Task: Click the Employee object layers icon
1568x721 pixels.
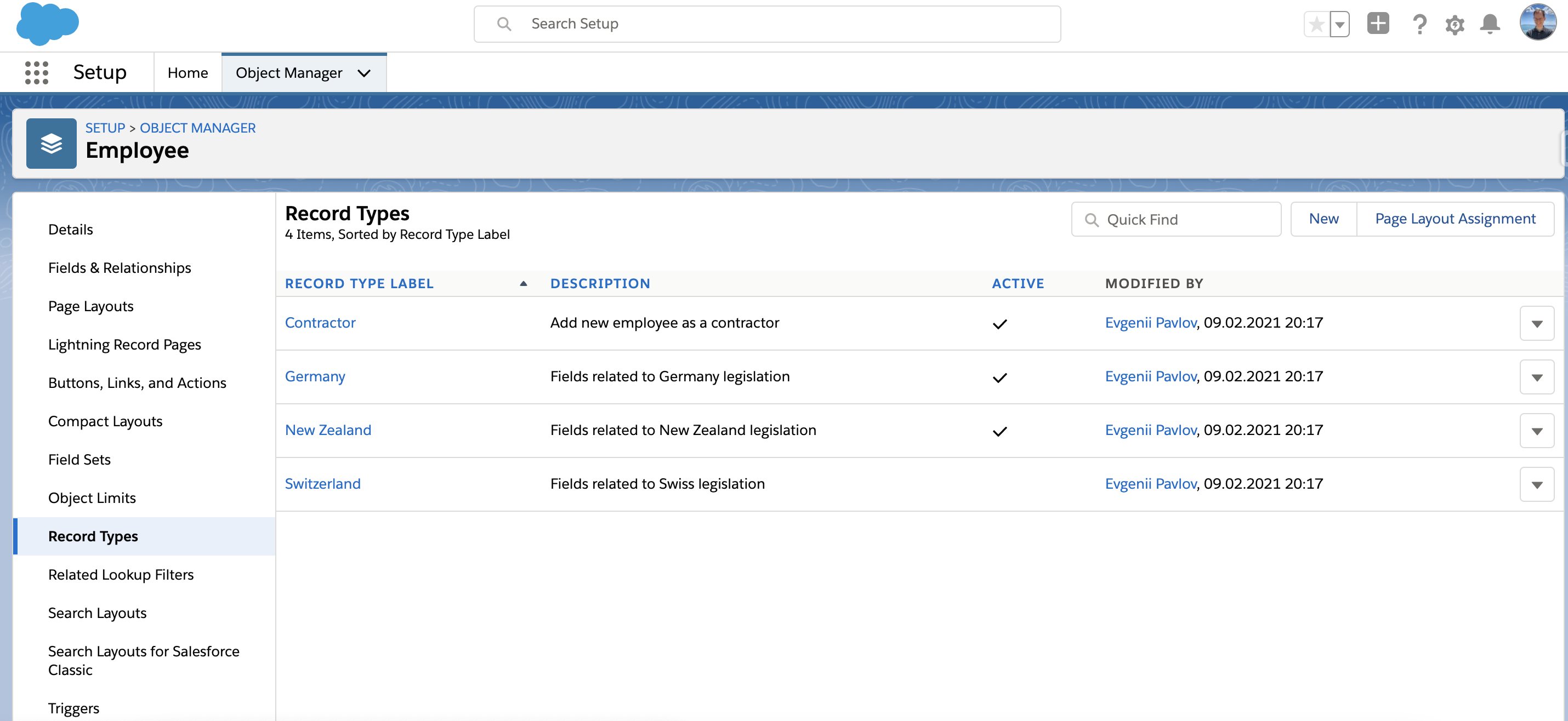Action: click(51, 144)
